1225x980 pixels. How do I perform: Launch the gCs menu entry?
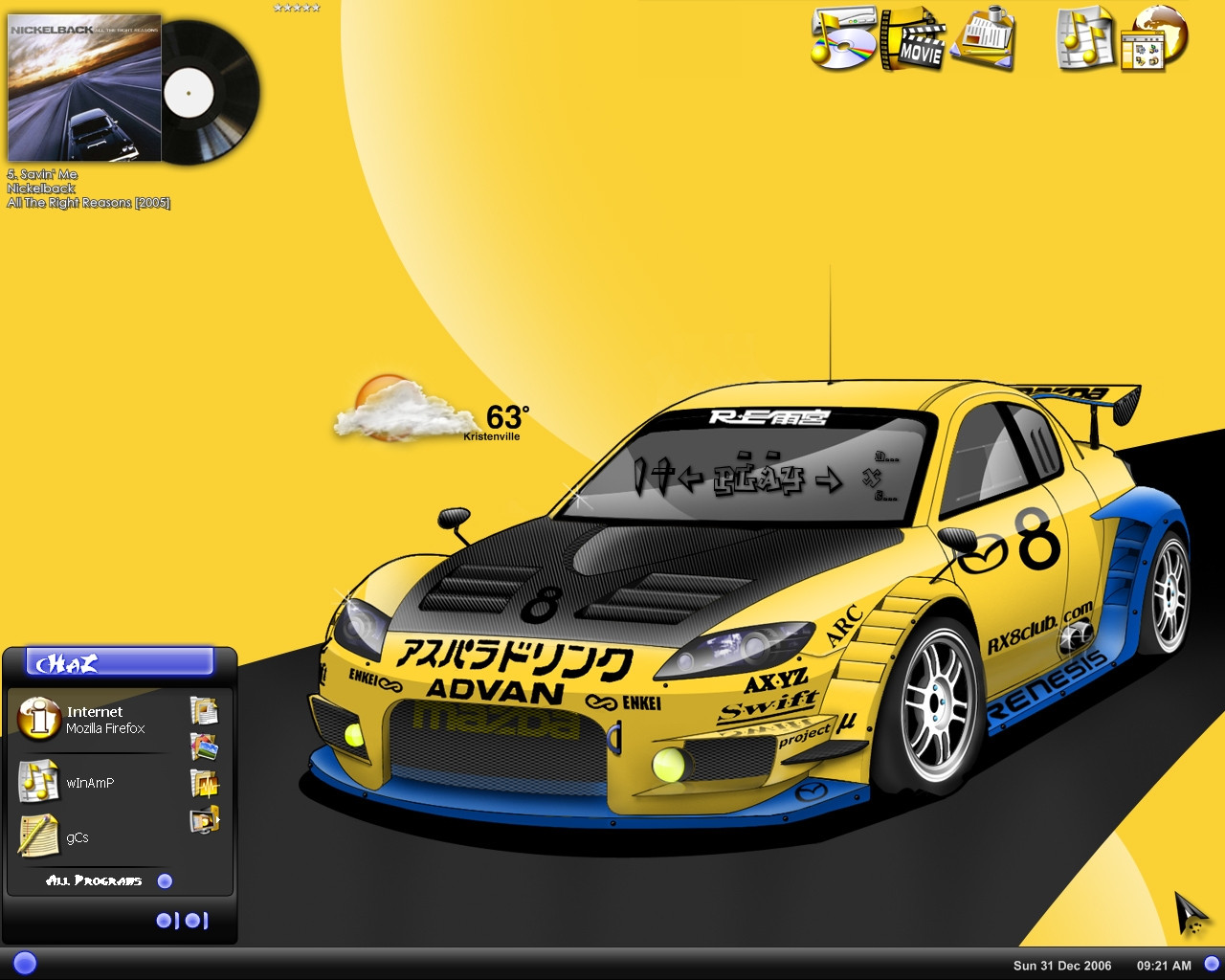coord(78,837)
